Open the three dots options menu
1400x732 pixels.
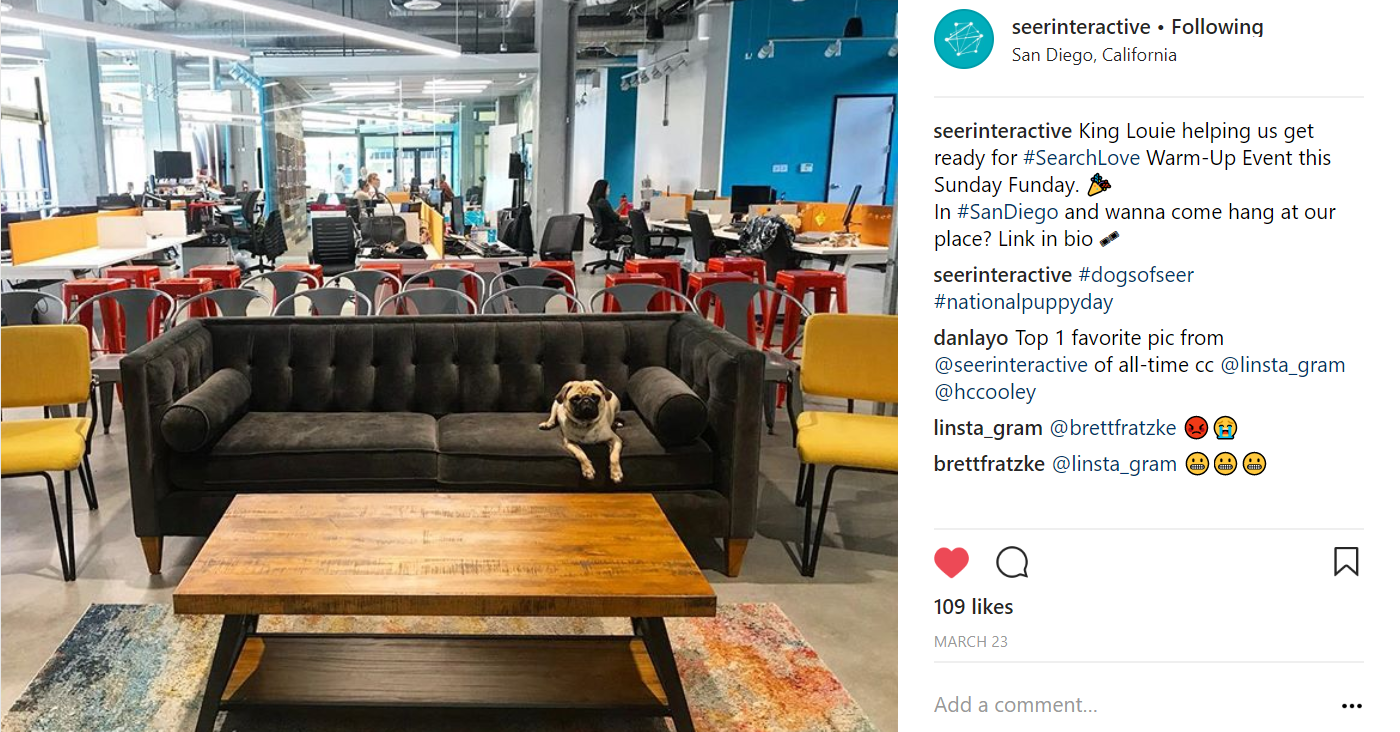coord(1352,706)
